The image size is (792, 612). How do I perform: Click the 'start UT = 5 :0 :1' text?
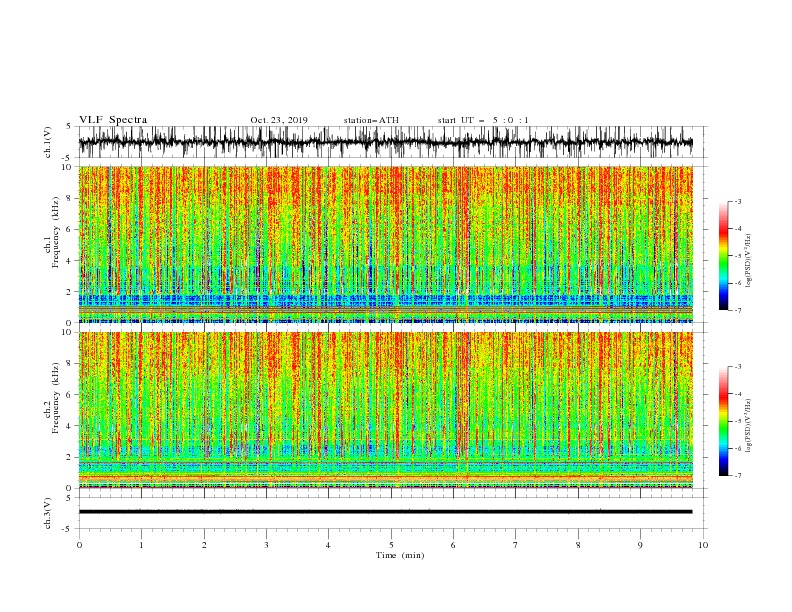[483, 120]
